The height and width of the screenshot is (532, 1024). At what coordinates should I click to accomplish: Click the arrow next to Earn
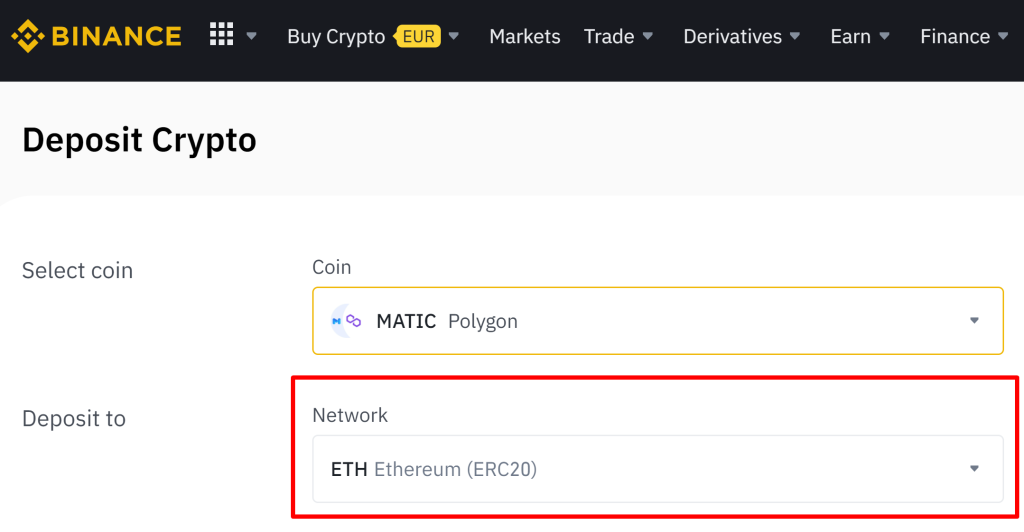click(x=884, y=37)
